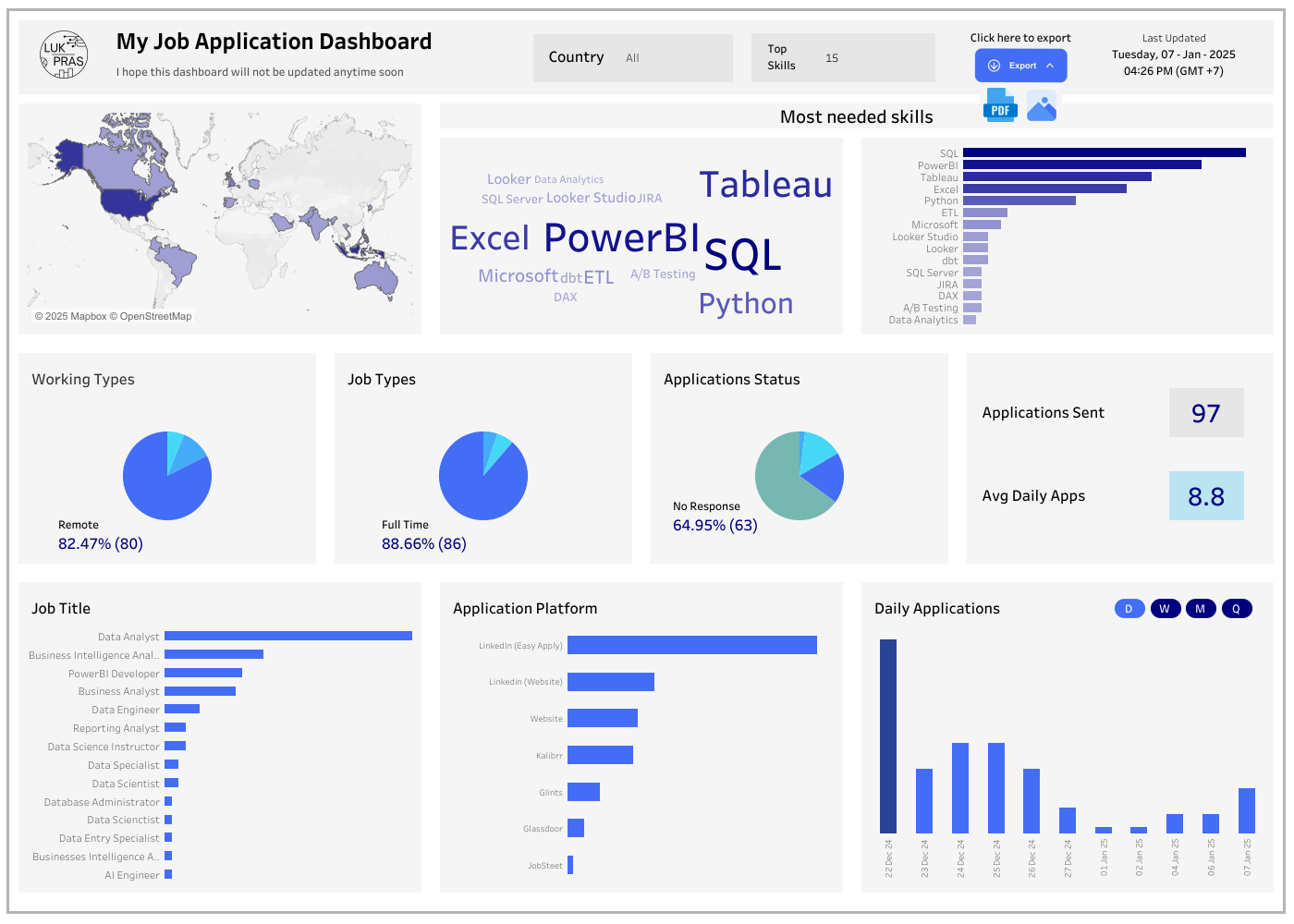Screen dimensions: 1294x924
Task: Select Tableau in the word cloud
Action: coord(765,185)
